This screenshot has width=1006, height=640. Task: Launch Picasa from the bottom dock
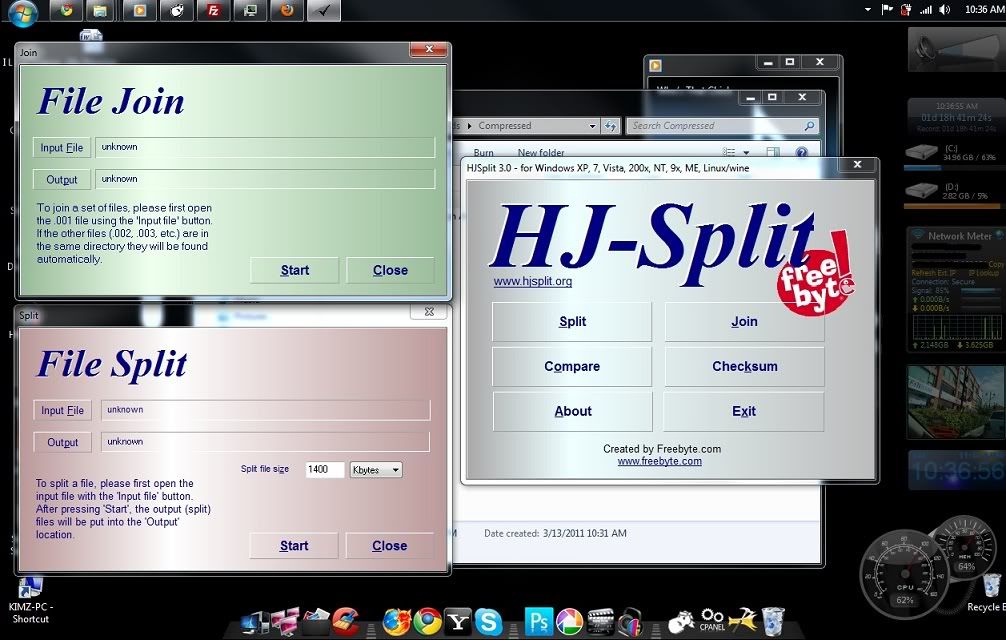(569, 621)
